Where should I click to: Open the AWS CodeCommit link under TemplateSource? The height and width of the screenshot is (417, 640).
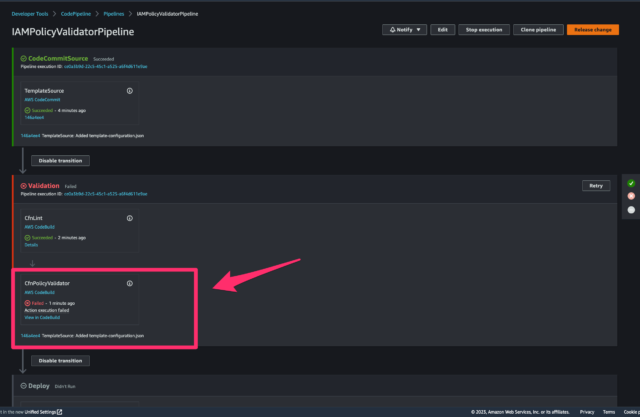42,100
